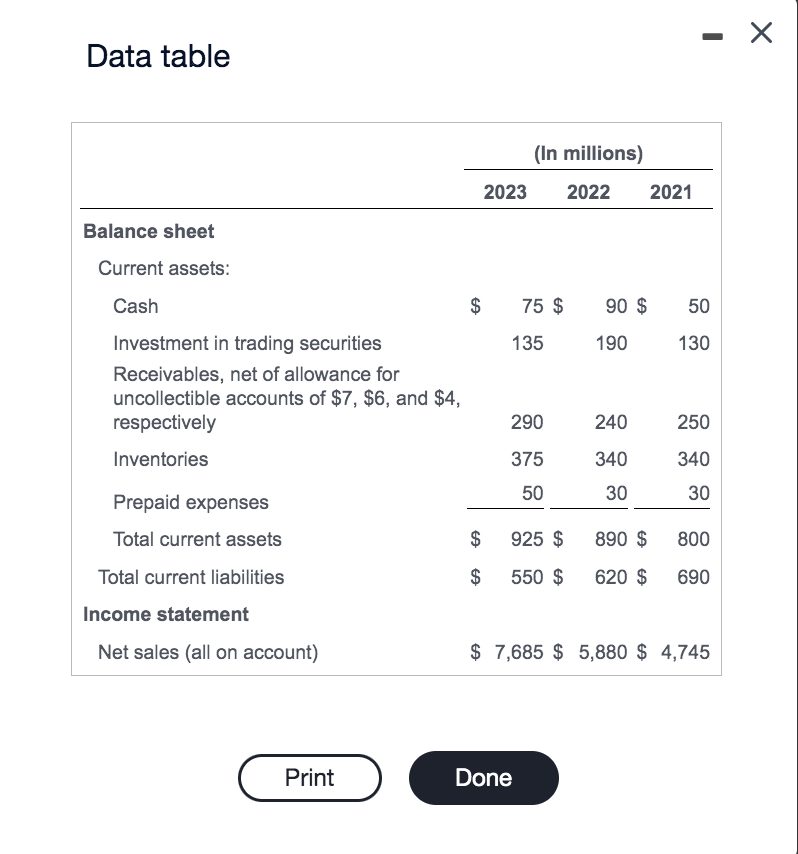Image resolution: width=798 pixels, height=854 pixels.
Task: Click the X close icon
Action: tap(760, 33)
